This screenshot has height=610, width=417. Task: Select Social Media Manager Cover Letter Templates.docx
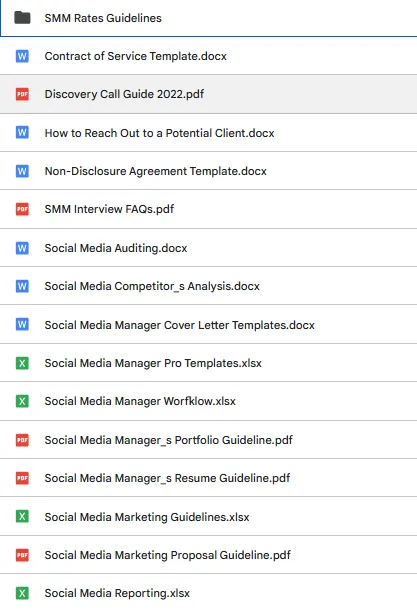179,325
